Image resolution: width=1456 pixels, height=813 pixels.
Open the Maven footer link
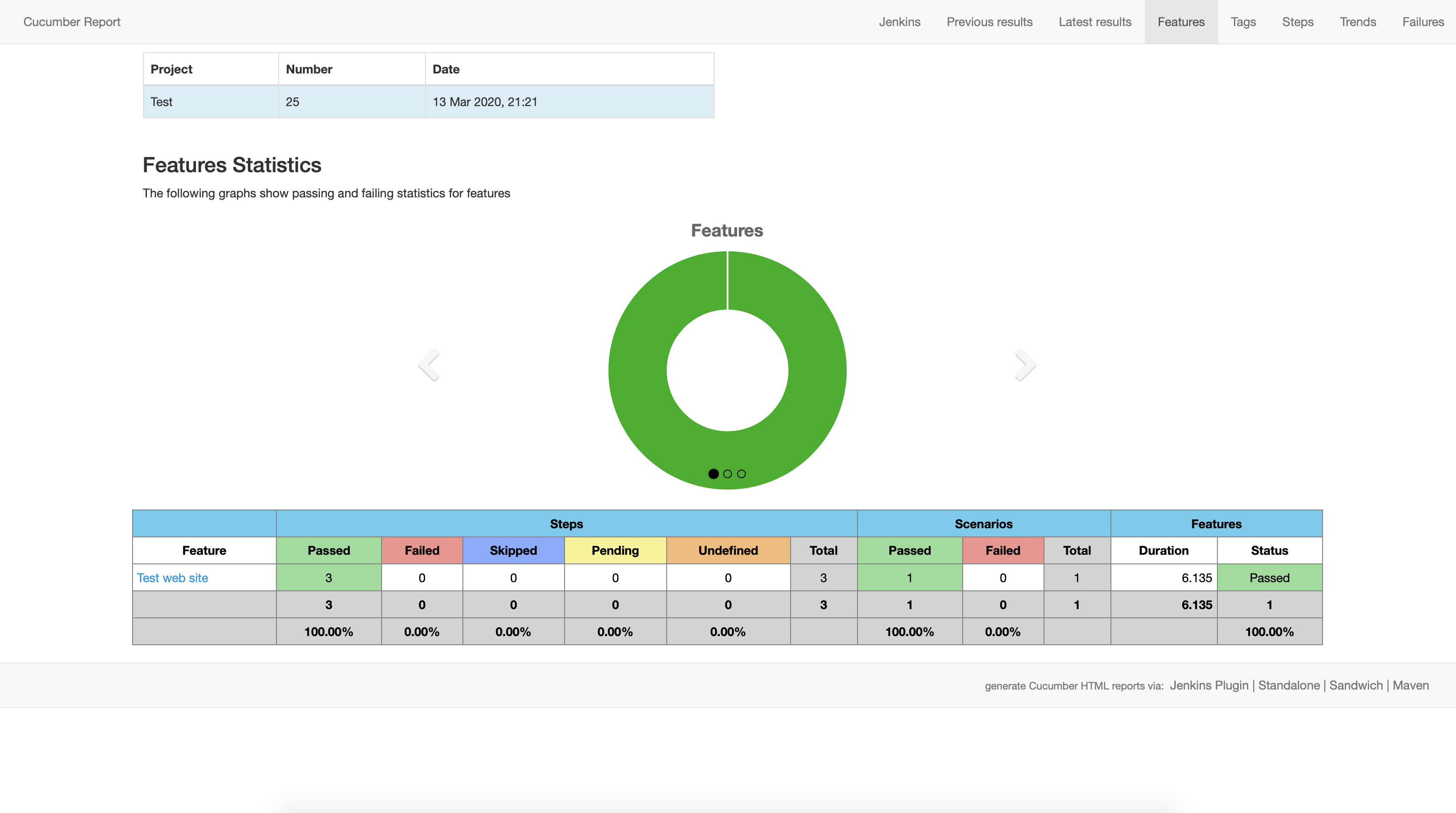tap(1410, 685)
